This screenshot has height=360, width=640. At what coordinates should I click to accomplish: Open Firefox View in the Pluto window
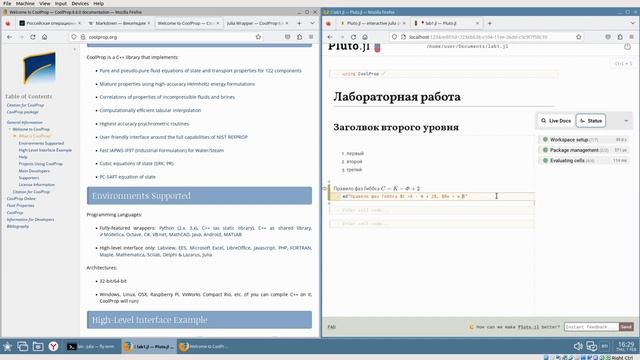(x=329, y=23)
